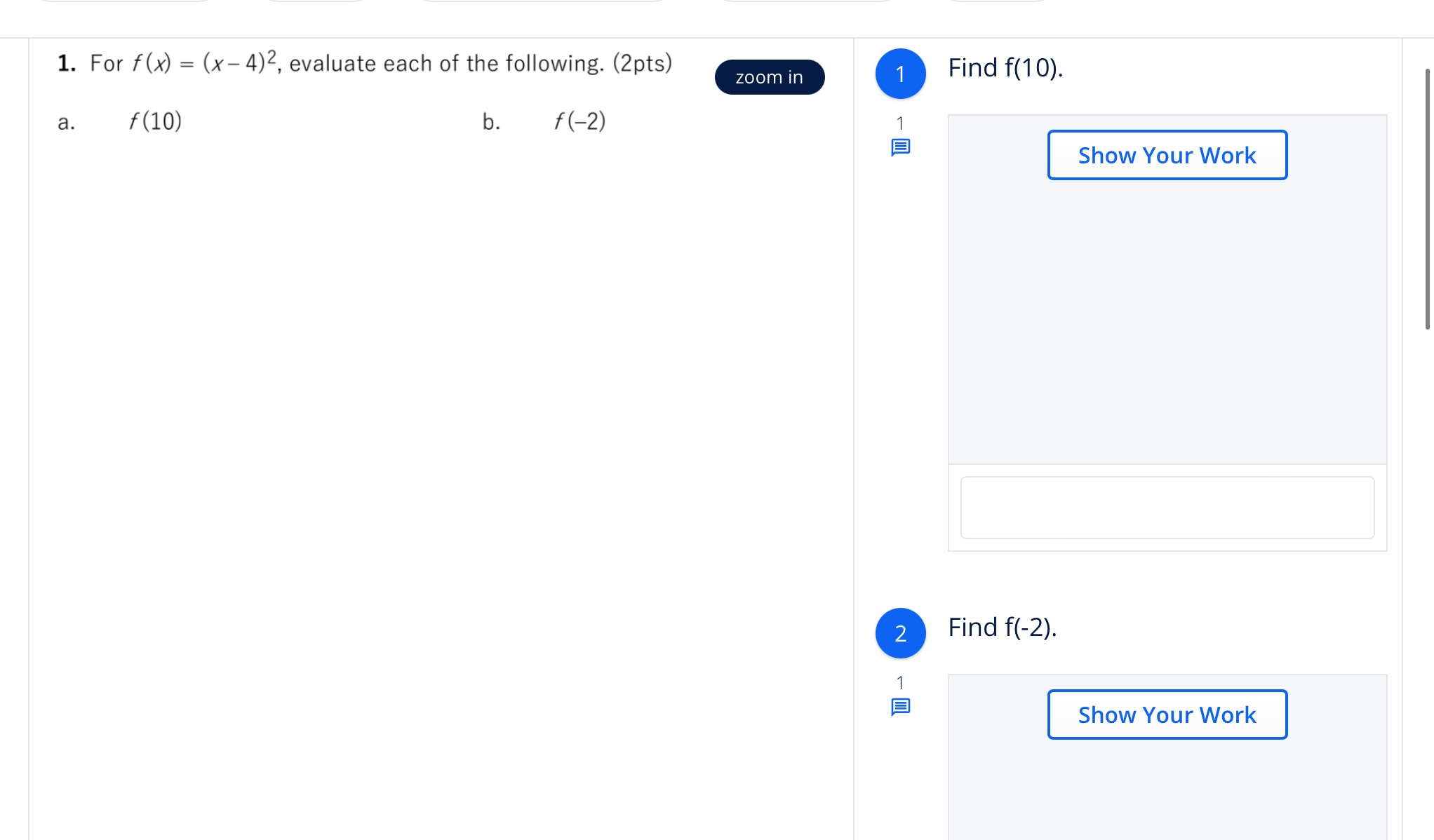Select the blue question 2 number badge
Screen dimensions: 1434x840
coord(900,633)
